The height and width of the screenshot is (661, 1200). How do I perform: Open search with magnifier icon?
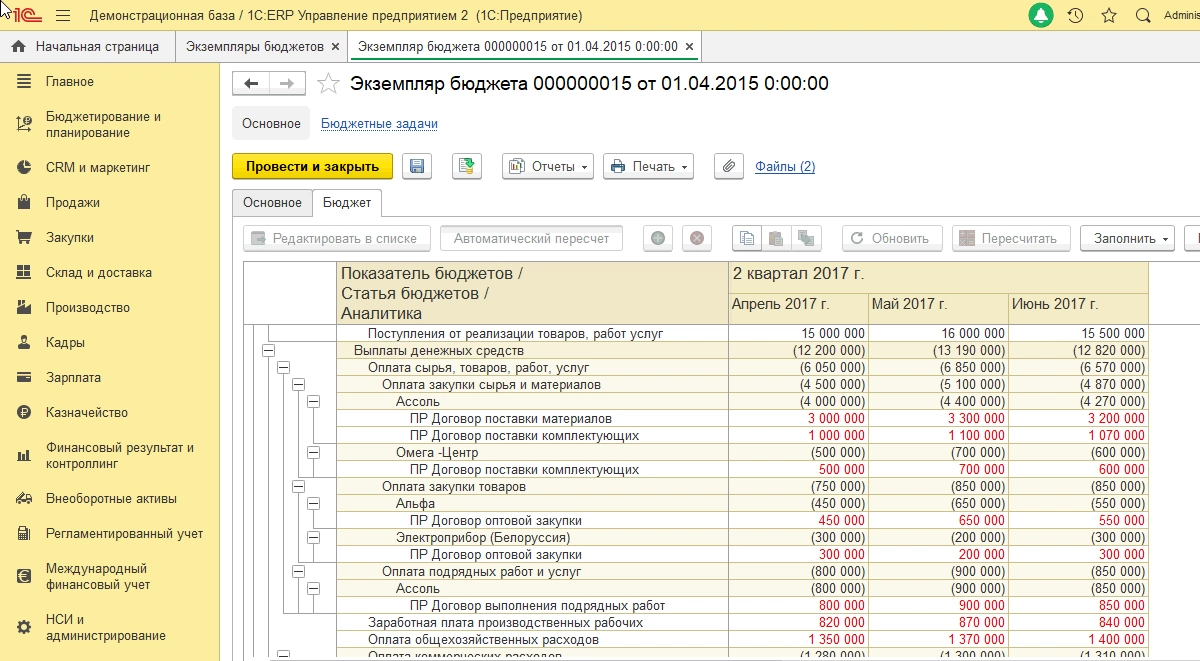[x=1142, y=16]
